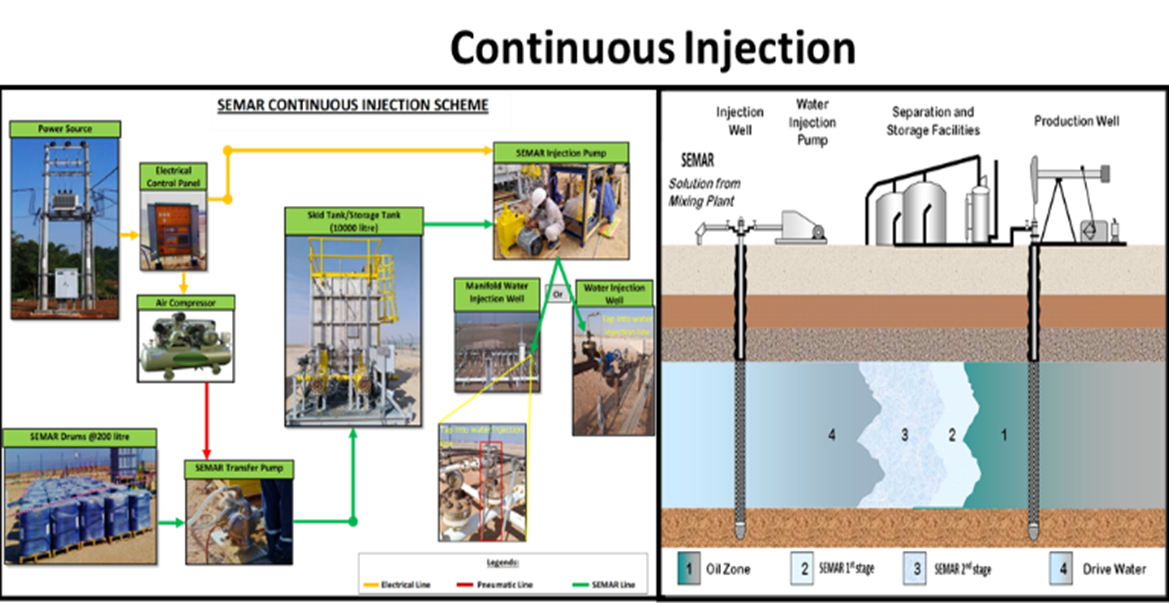Click the small 'Or' box between arrows
The height and width of the screenshot is (603, 1169).
558,293
